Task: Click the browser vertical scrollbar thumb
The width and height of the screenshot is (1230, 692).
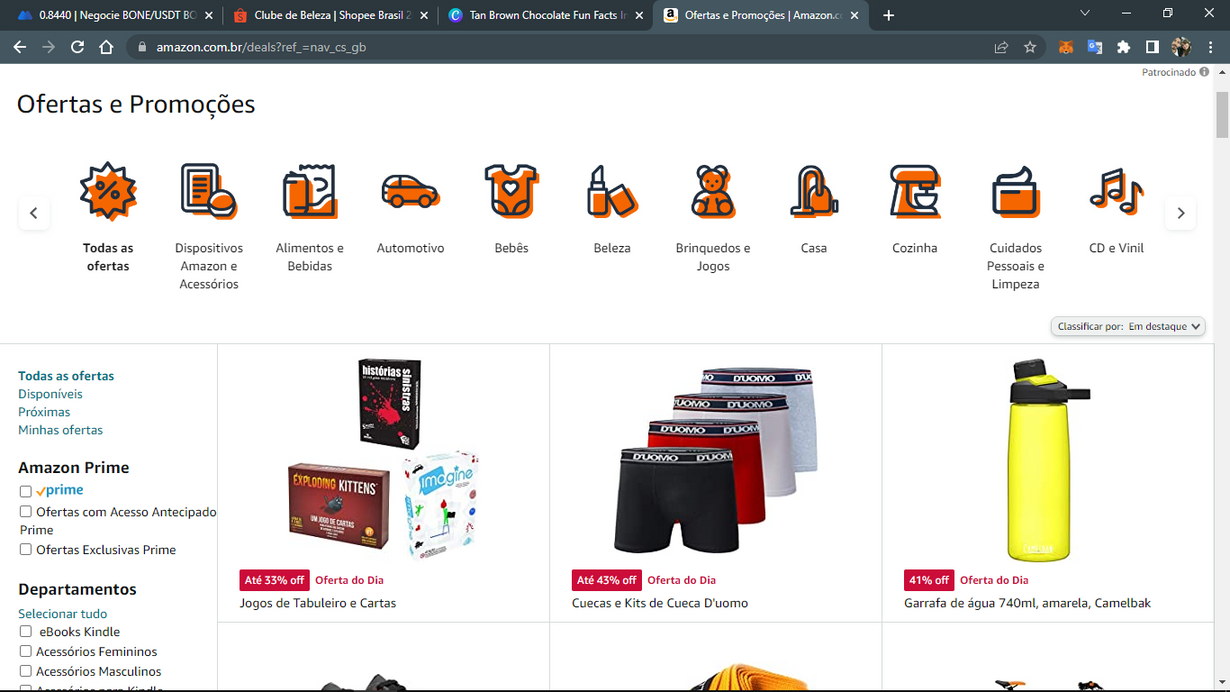Action: (1222, 115)
